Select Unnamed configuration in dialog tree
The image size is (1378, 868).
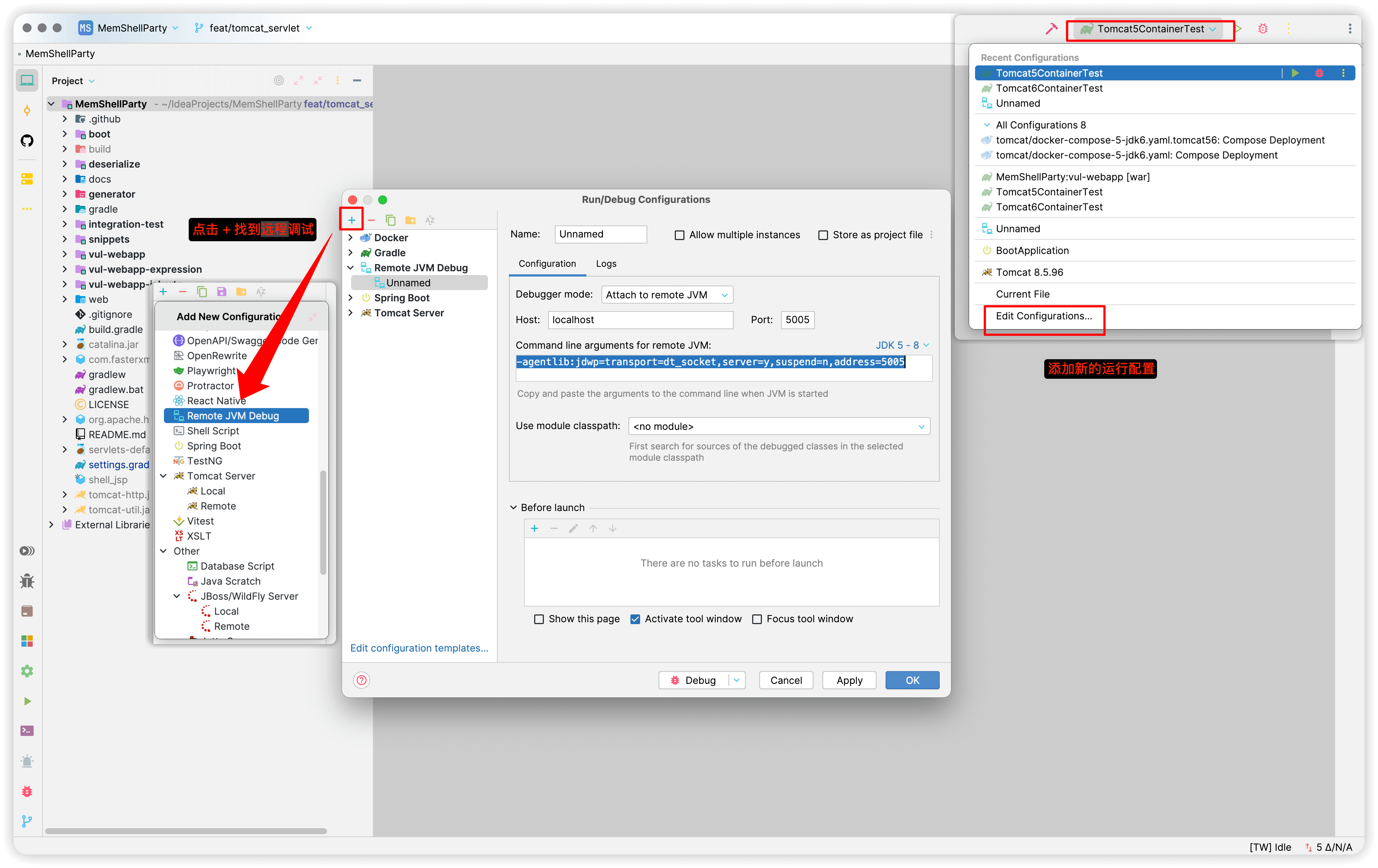pyautogui.click(x=419, y=283)
